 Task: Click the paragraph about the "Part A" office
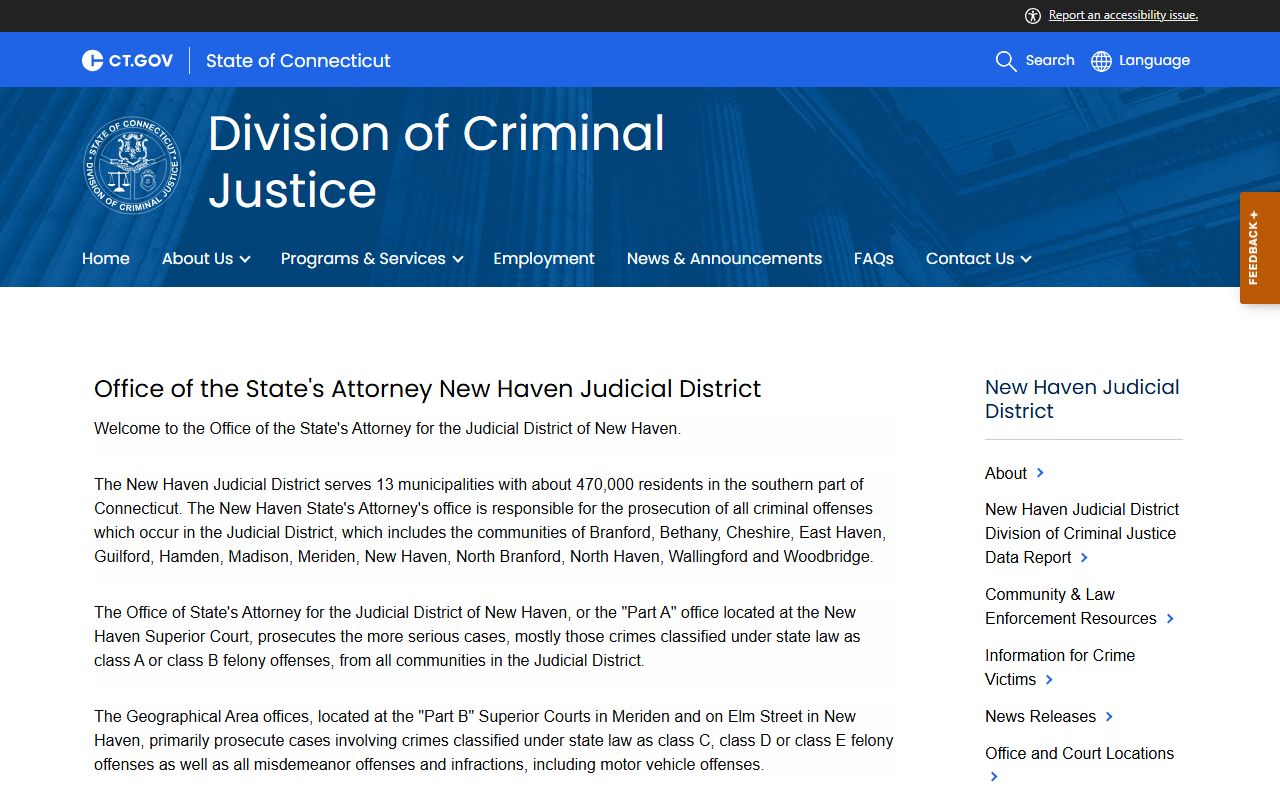pos(477,636)
